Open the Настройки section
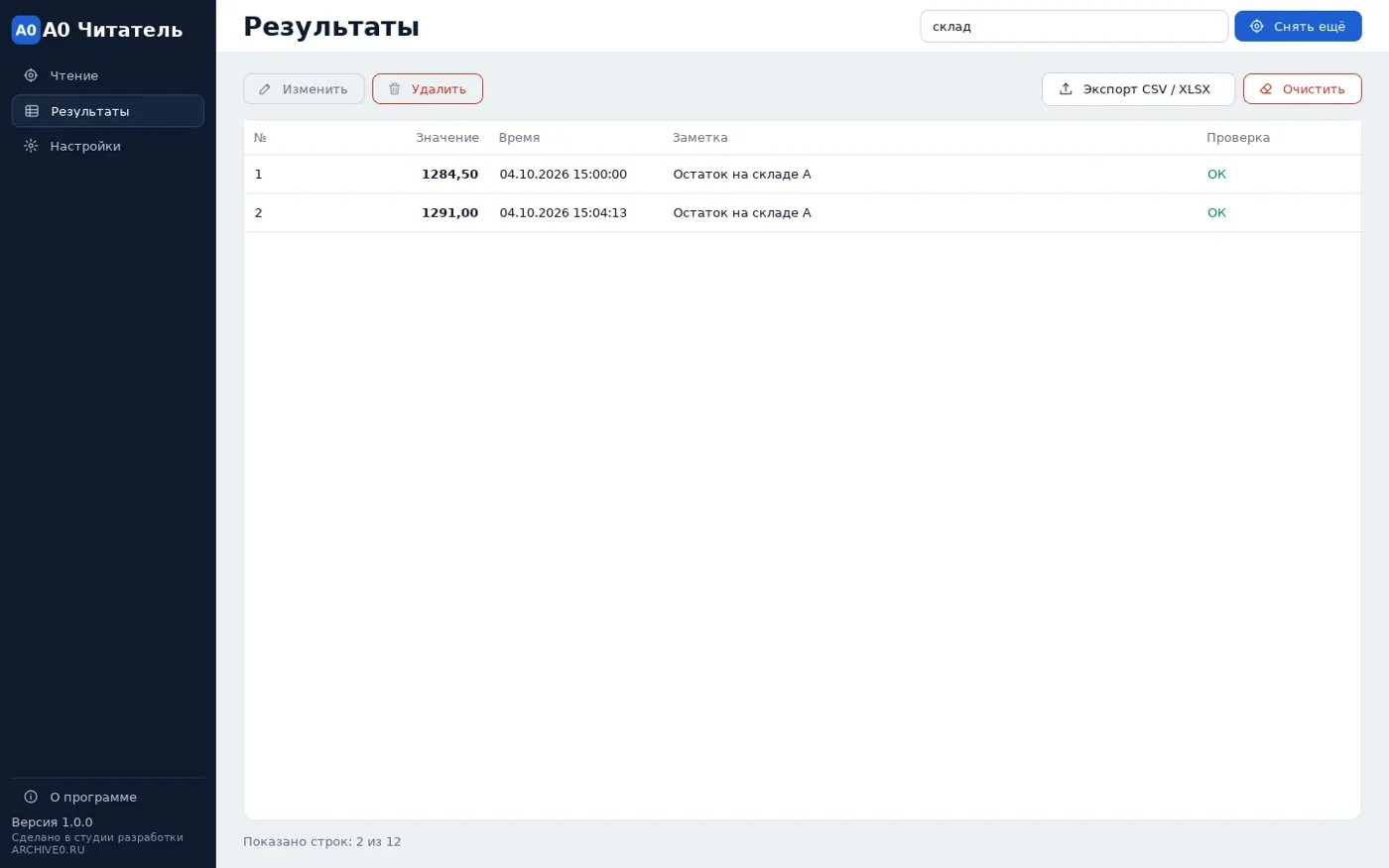The width and height of the screenshot is (1389, 868). pyautogui.click(x=107, y=146)
